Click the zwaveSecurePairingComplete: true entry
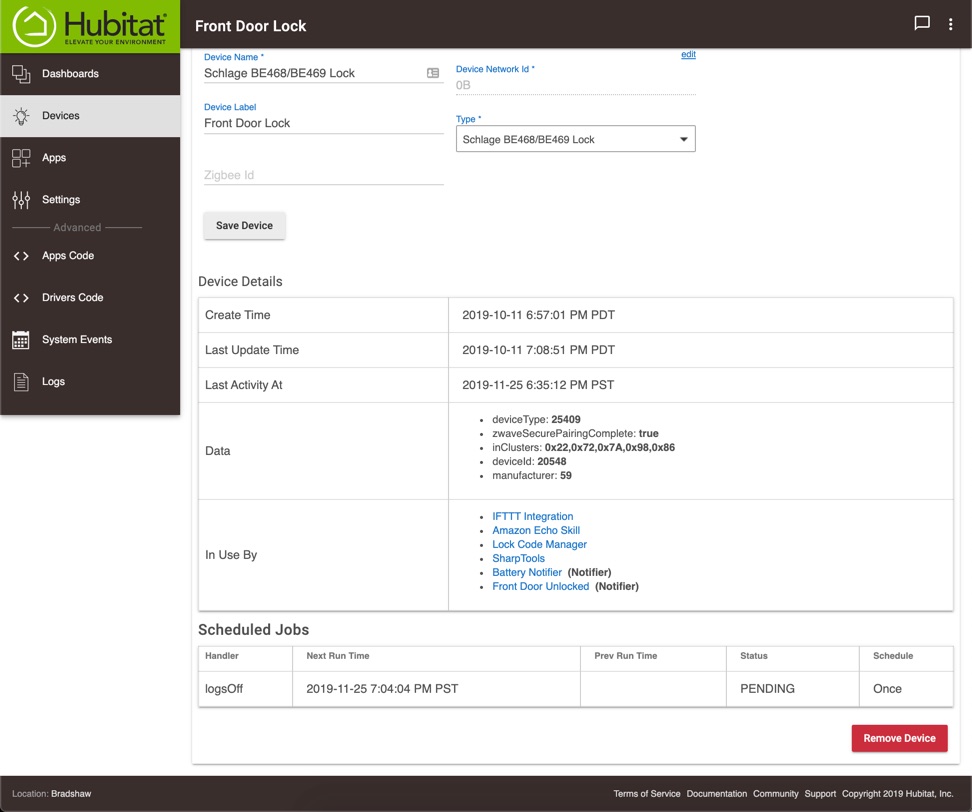 [x=575, y=434]
